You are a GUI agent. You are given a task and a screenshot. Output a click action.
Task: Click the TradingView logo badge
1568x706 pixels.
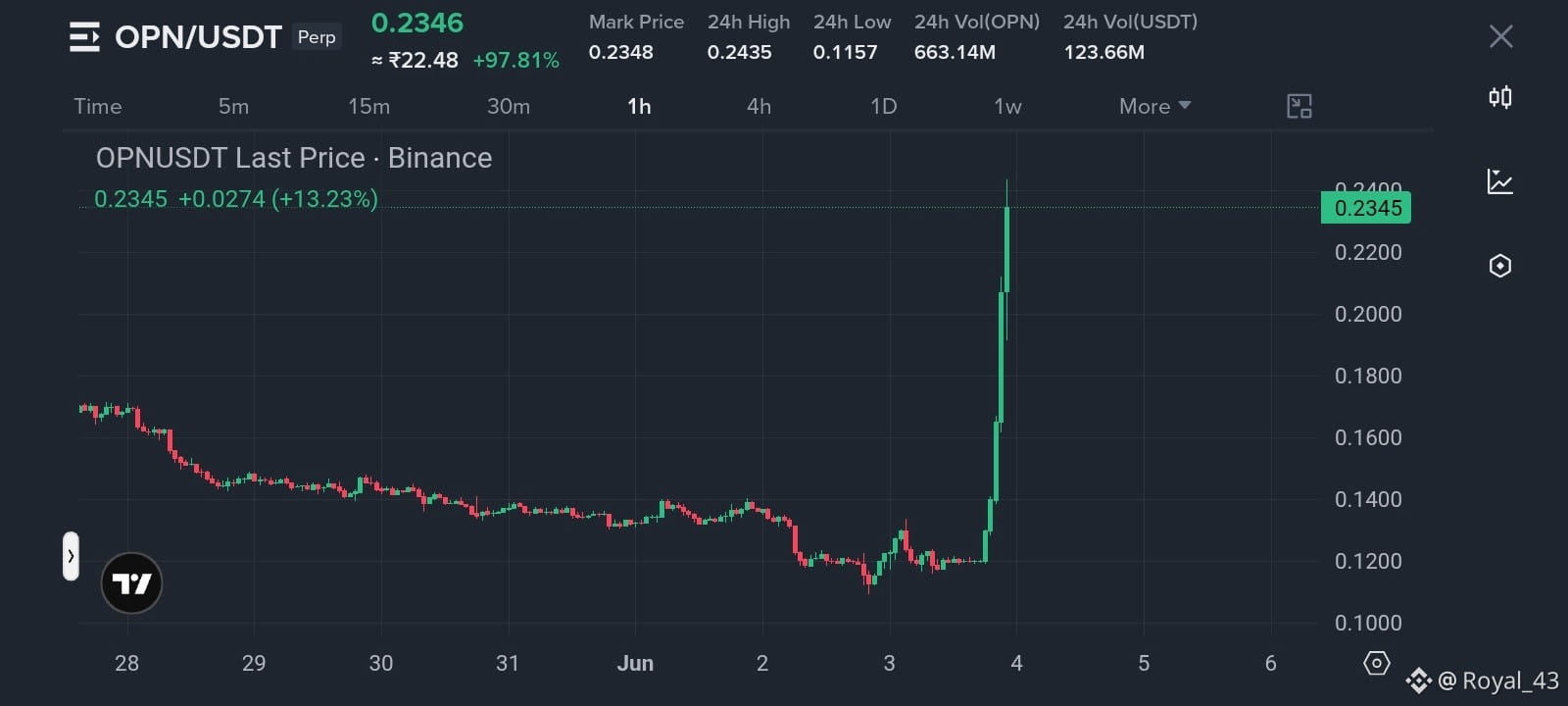pos(131,583)
